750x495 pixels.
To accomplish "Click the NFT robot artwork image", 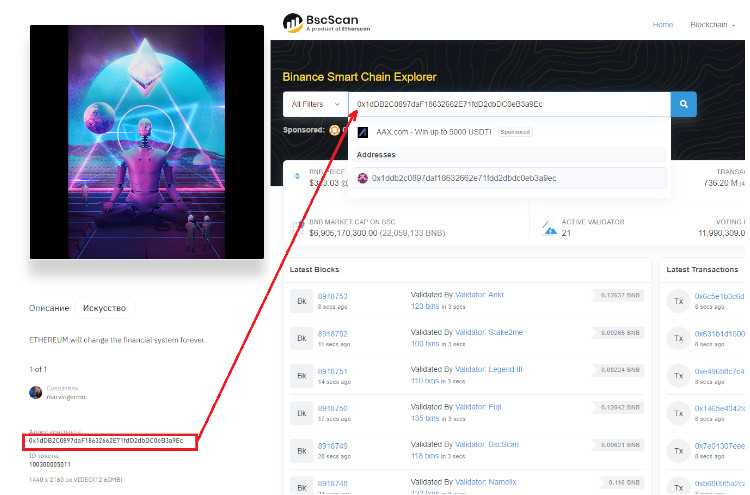I will tap(147, 142).
